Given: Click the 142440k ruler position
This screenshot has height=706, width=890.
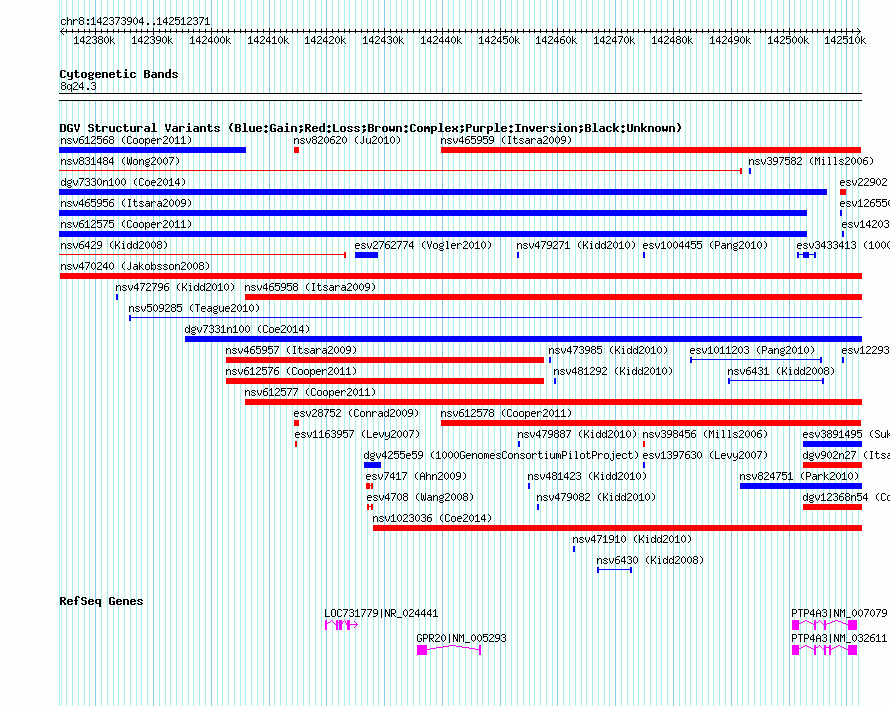Looking at the screenshot, I should [441, 40].
